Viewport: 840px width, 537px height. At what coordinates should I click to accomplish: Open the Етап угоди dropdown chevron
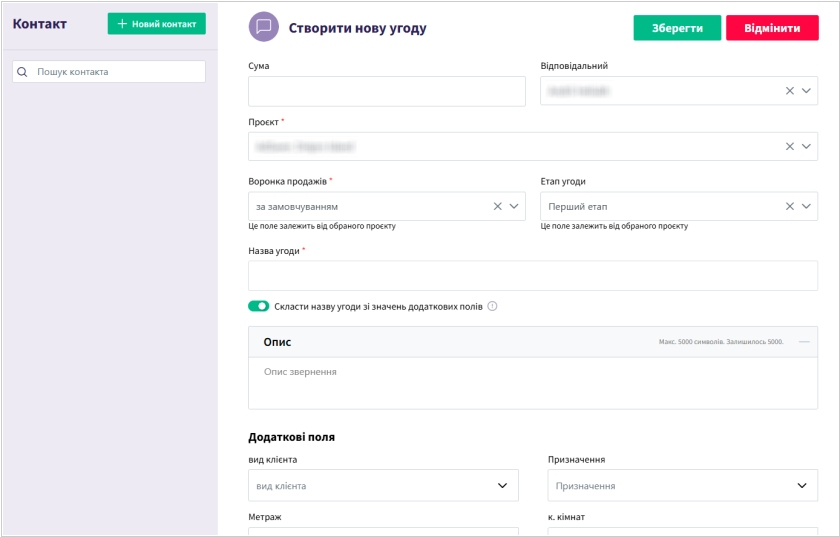point(806,206)
